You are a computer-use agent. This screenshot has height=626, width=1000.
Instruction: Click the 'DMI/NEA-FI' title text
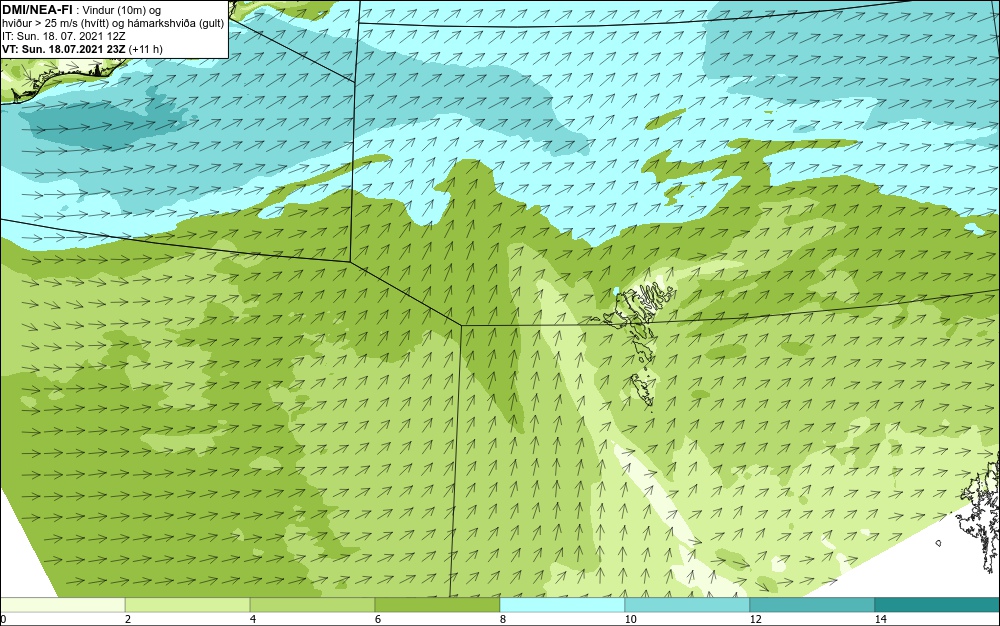(x=37, y=10)
